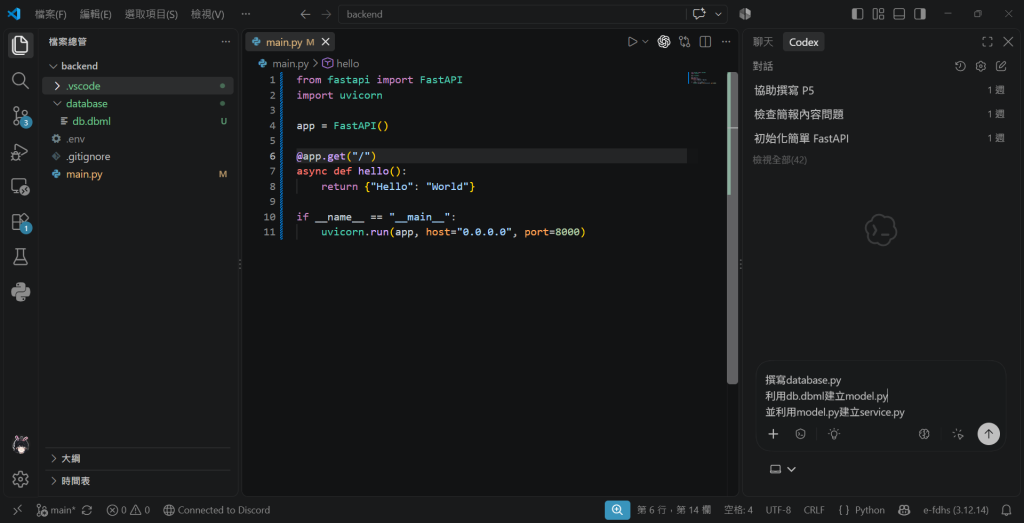Screen dimensions: 1024x523
Task: Synchronize changes in status bar
Action: click(x=87, y=510)
